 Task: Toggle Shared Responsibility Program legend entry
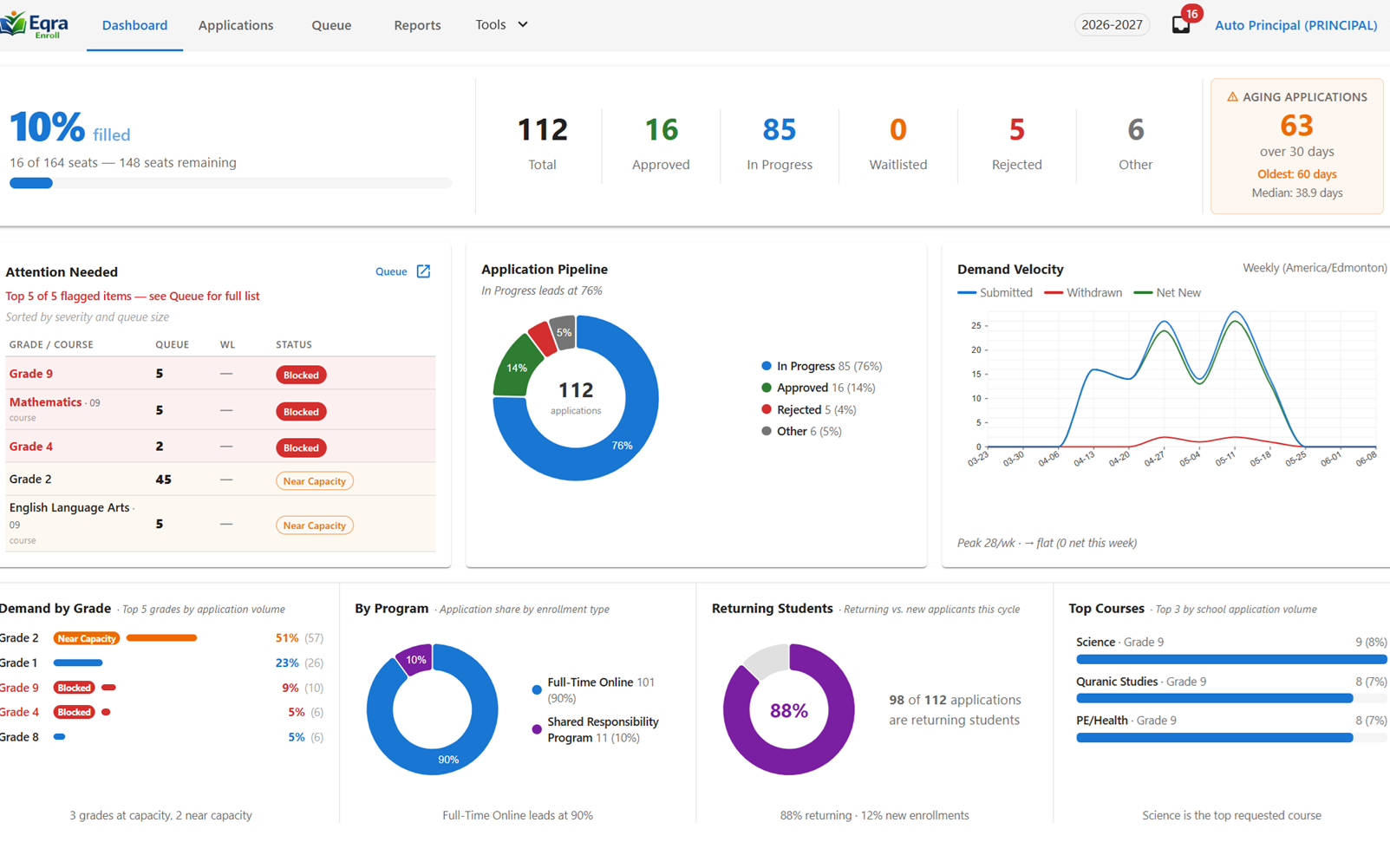(596, 729)
